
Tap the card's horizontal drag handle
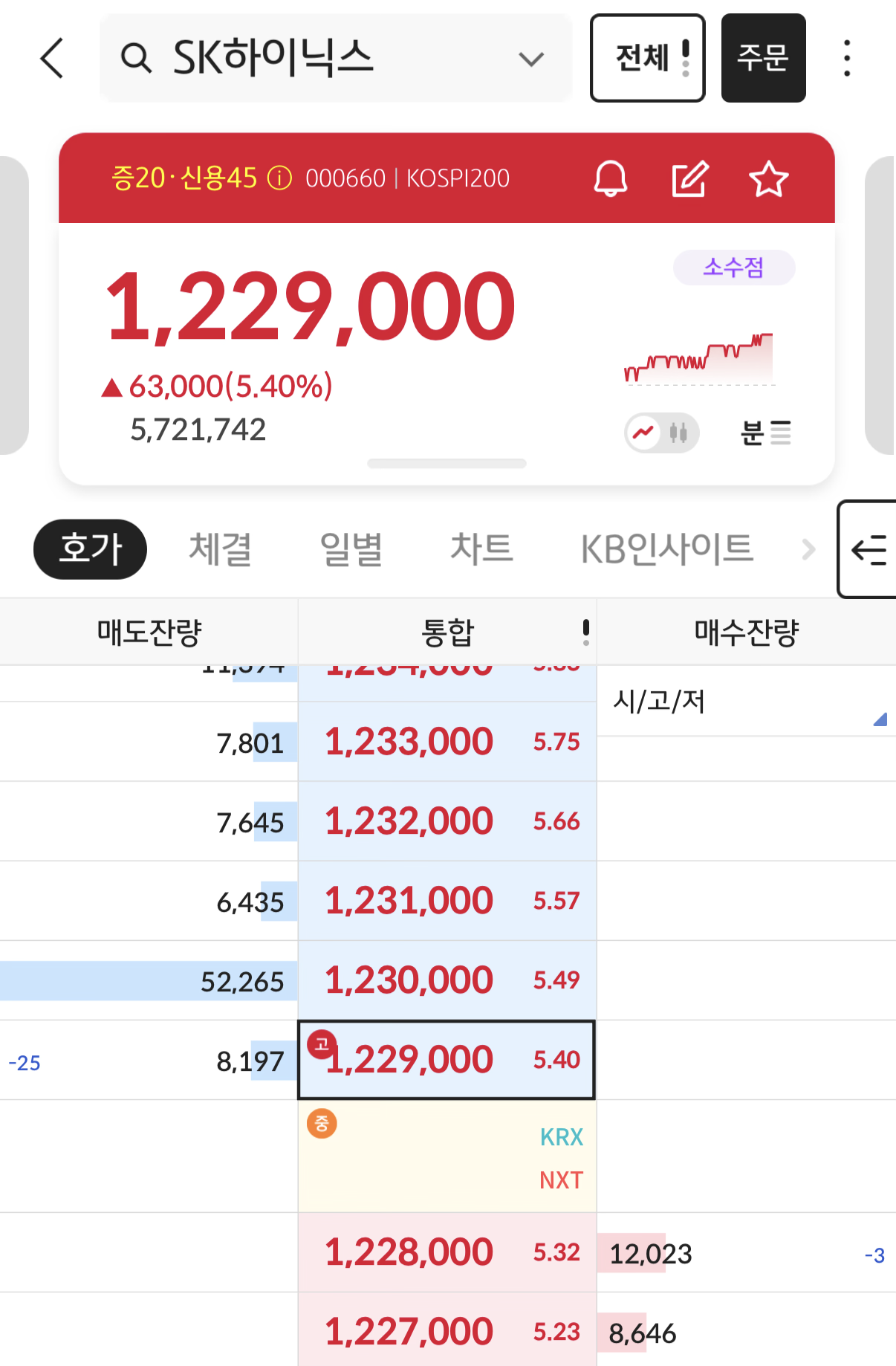[x=447, y=464]
